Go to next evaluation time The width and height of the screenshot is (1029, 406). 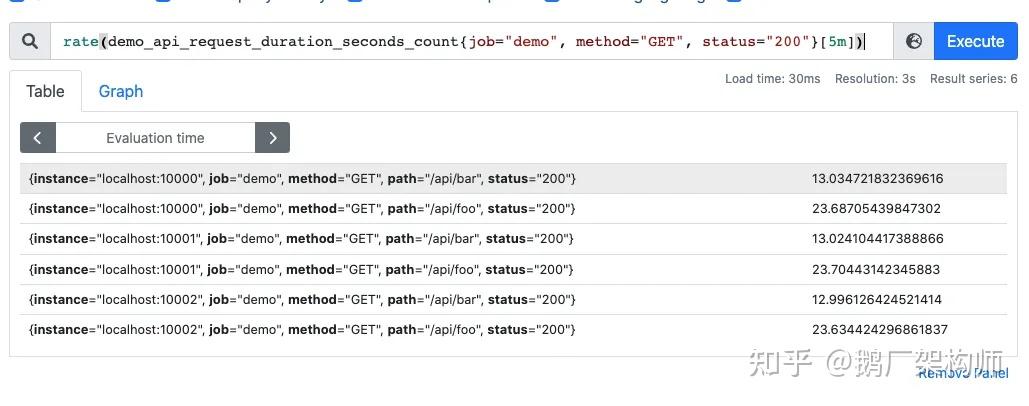(272, 138)
